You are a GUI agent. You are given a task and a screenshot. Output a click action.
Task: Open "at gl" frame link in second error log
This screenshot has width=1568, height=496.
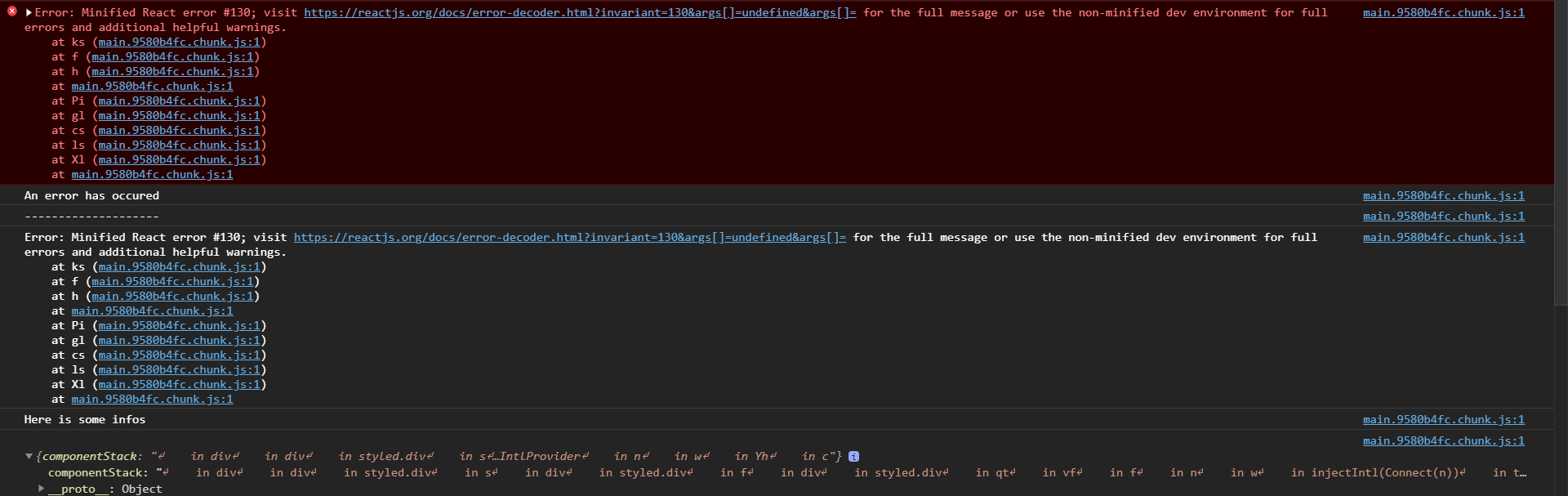coord(179,340)
